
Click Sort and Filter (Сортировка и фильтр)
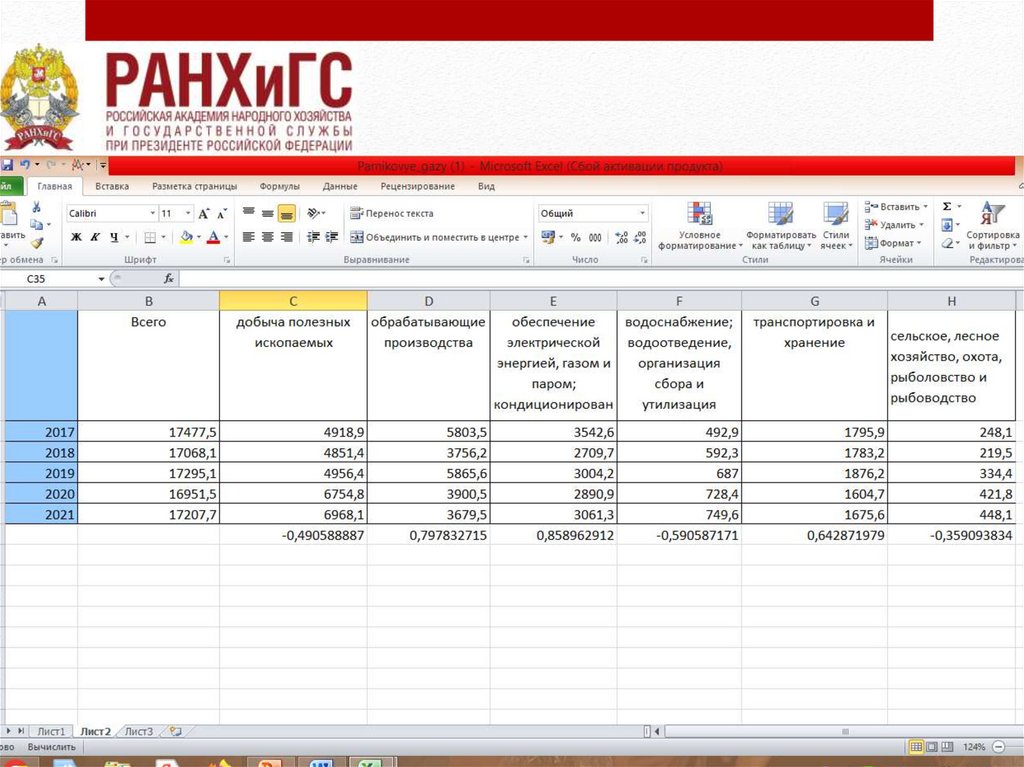tap(991, 227)
